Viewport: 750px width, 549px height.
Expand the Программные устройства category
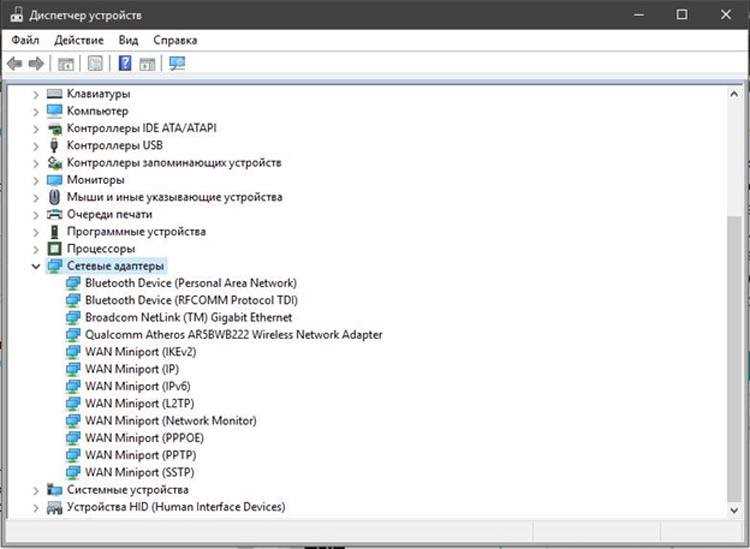point(36,232)
